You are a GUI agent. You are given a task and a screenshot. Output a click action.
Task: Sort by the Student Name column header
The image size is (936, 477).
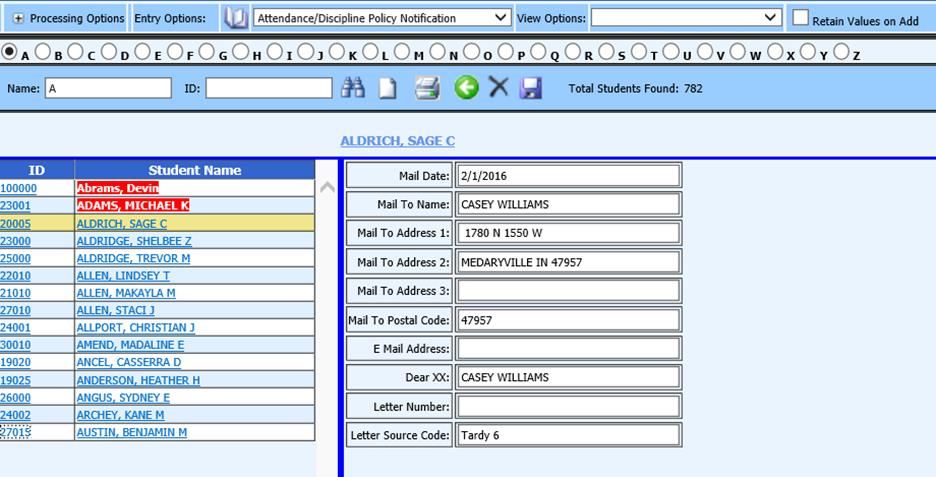(x=194, y=170)
